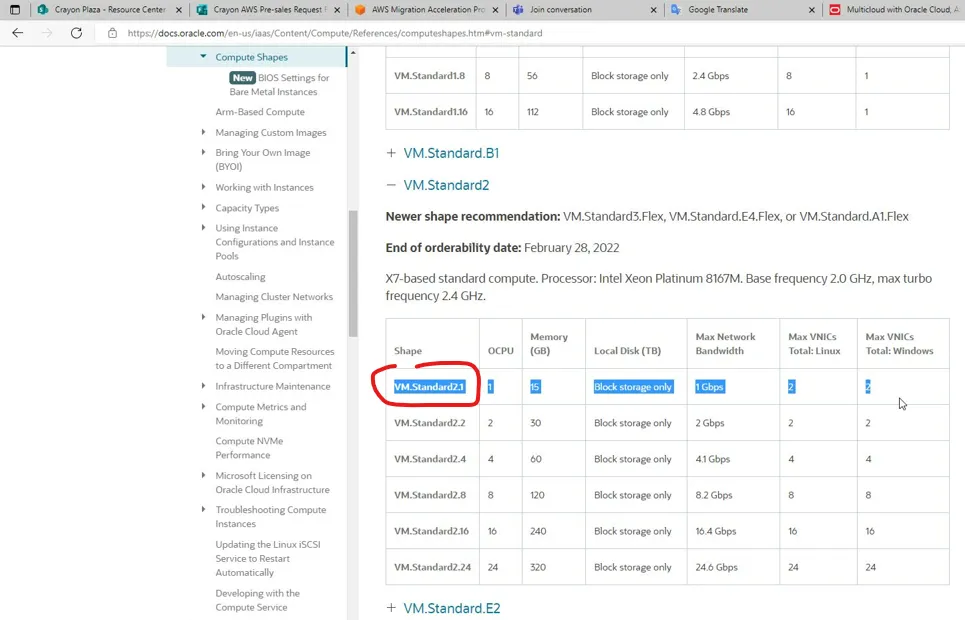The height and width of the screenshot is (620, 965).
Task: Open Compute Shapes in sidebar
Action: tap(252, 57)
